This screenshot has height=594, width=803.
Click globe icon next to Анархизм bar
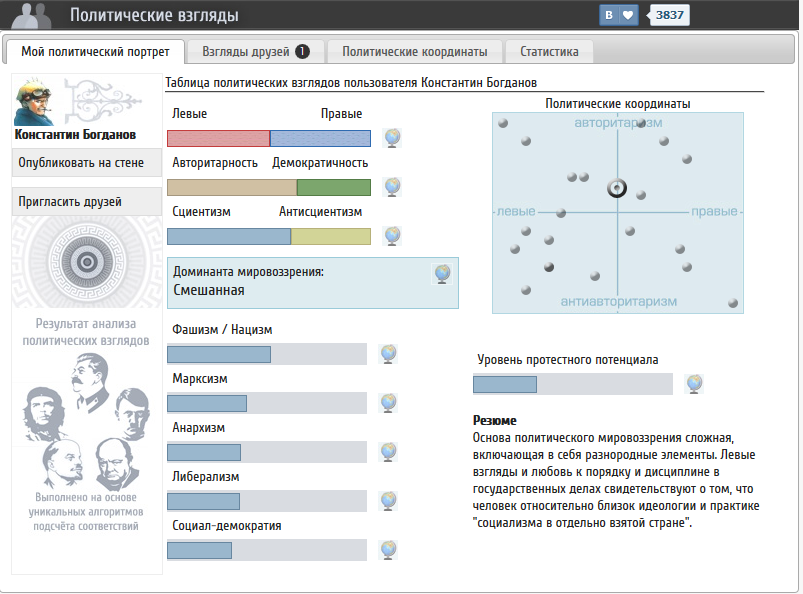(x=389, y=452)
